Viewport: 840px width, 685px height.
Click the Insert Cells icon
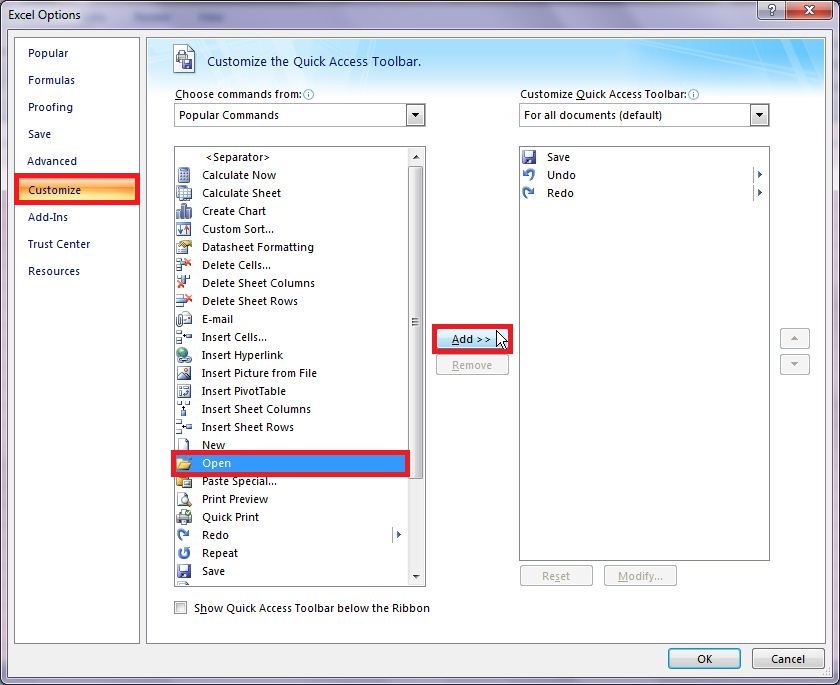point(184,337)
